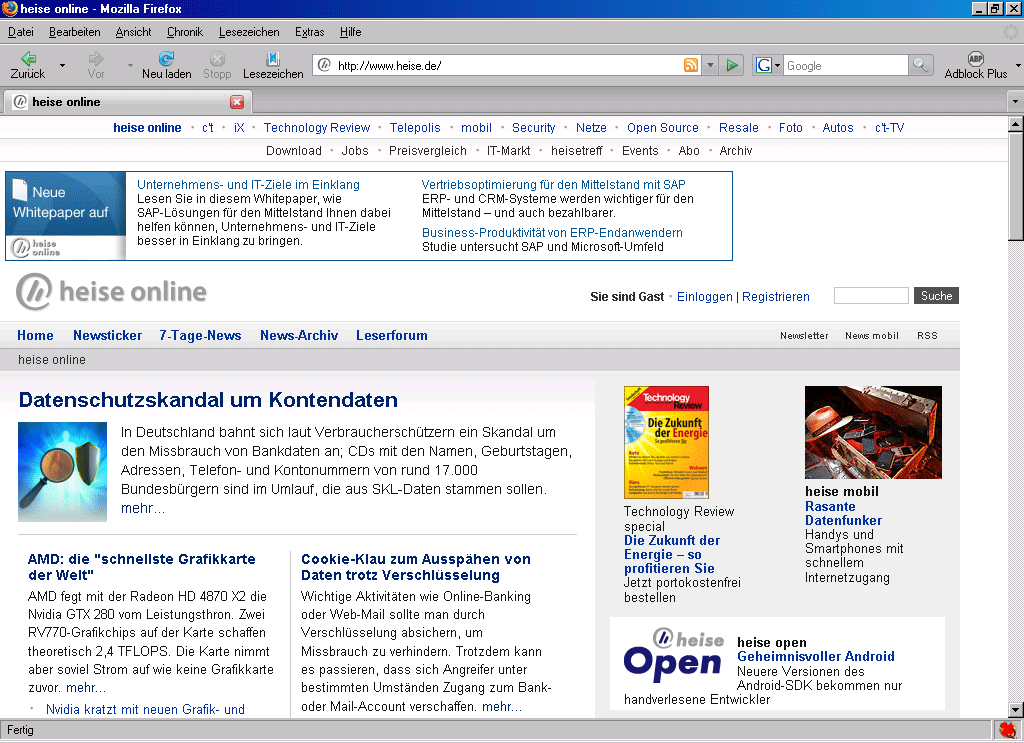Click the heise Open logo
The image size is (1024, 743).
[674, 656]
